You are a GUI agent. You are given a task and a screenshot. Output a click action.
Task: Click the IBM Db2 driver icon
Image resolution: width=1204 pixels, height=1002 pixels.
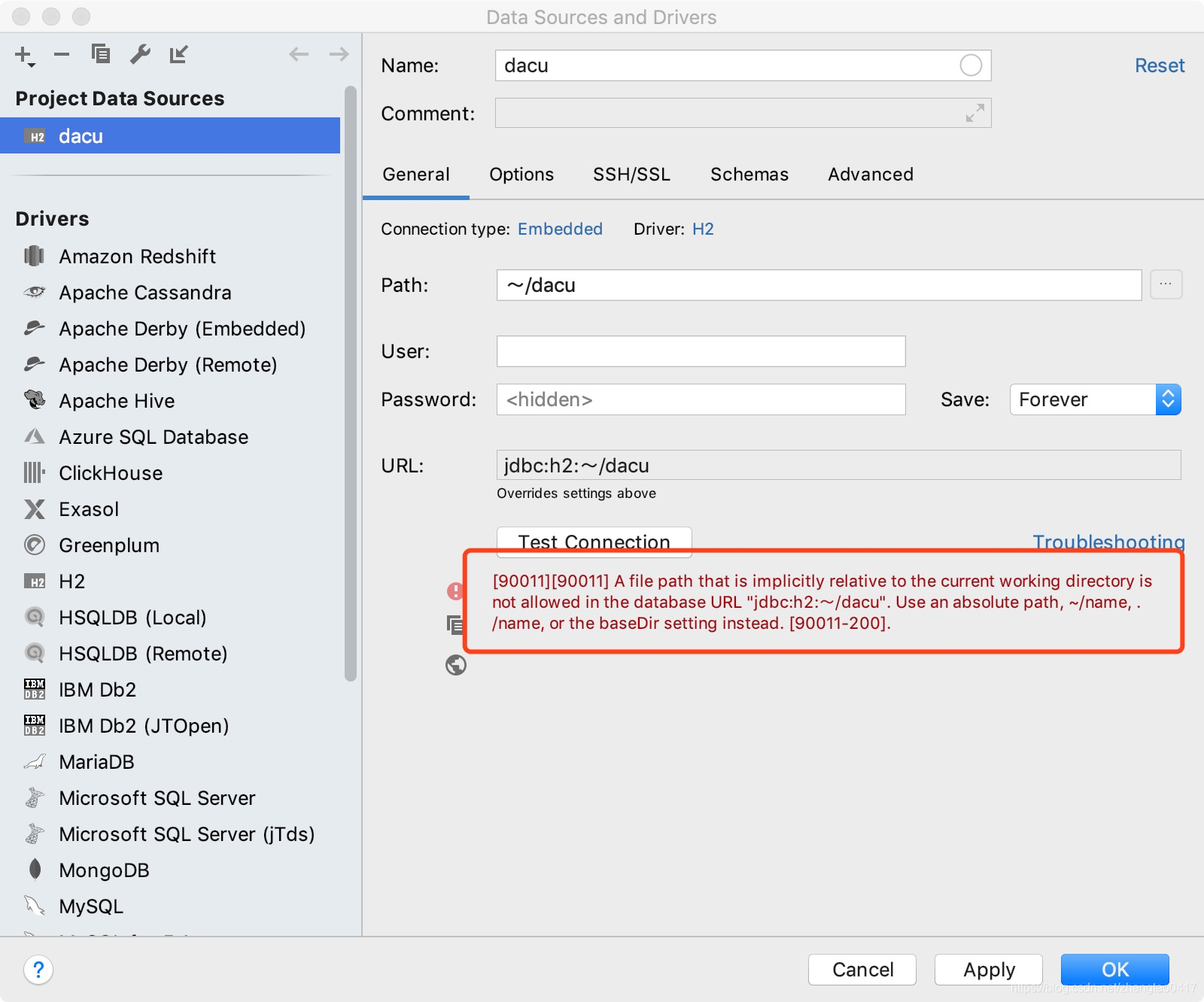[x=35, y=689]
